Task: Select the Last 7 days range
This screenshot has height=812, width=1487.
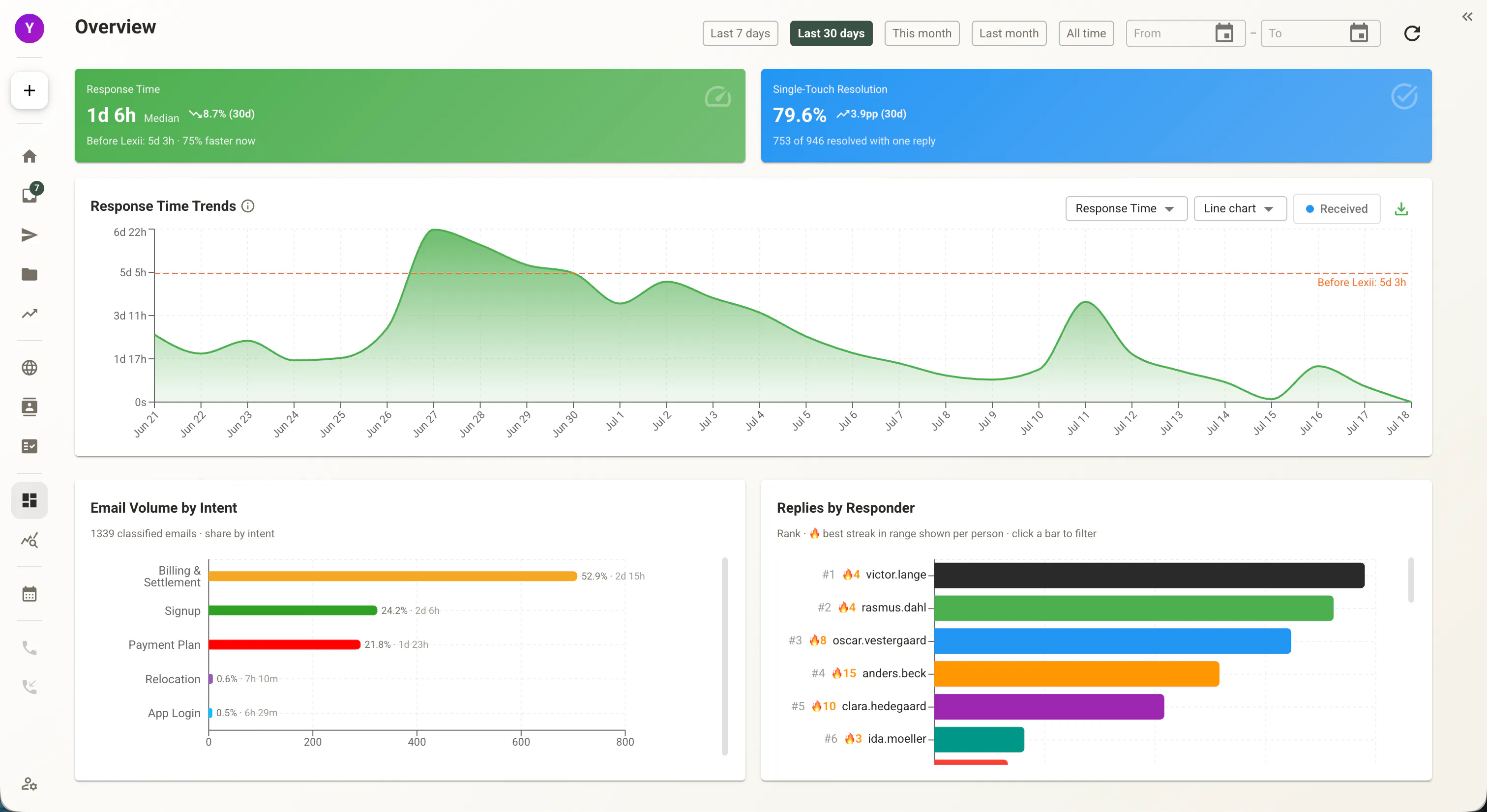Action: [740, 33]
